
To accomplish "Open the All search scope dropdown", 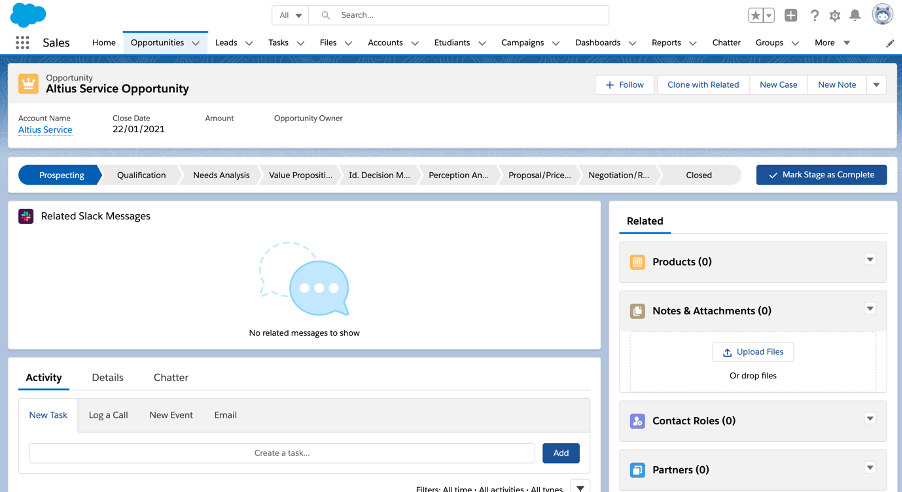I will [x=291, y=16].
